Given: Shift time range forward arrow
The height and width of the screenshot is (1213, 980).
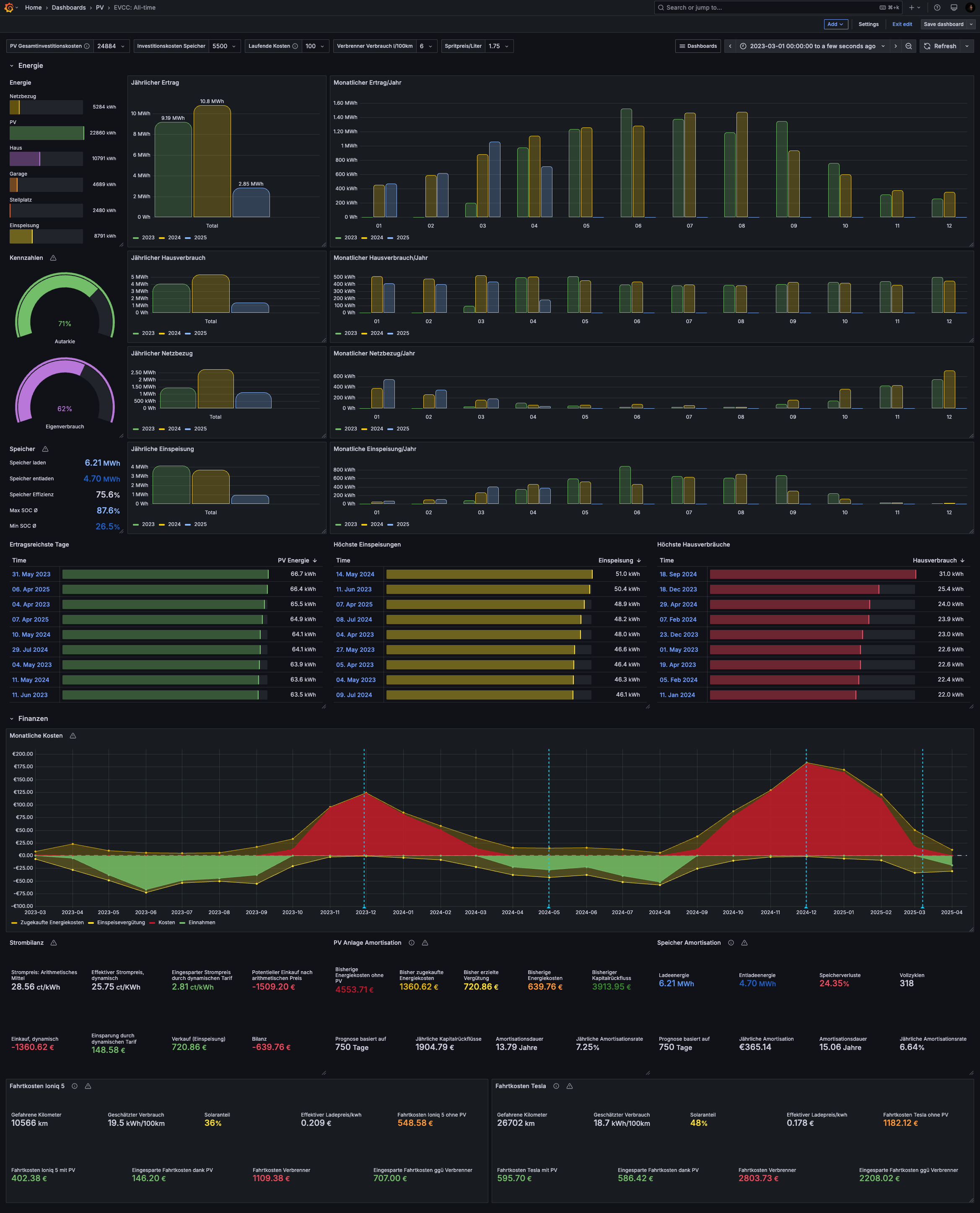Looking at the screenshot, I should click(x=895, y=46).
